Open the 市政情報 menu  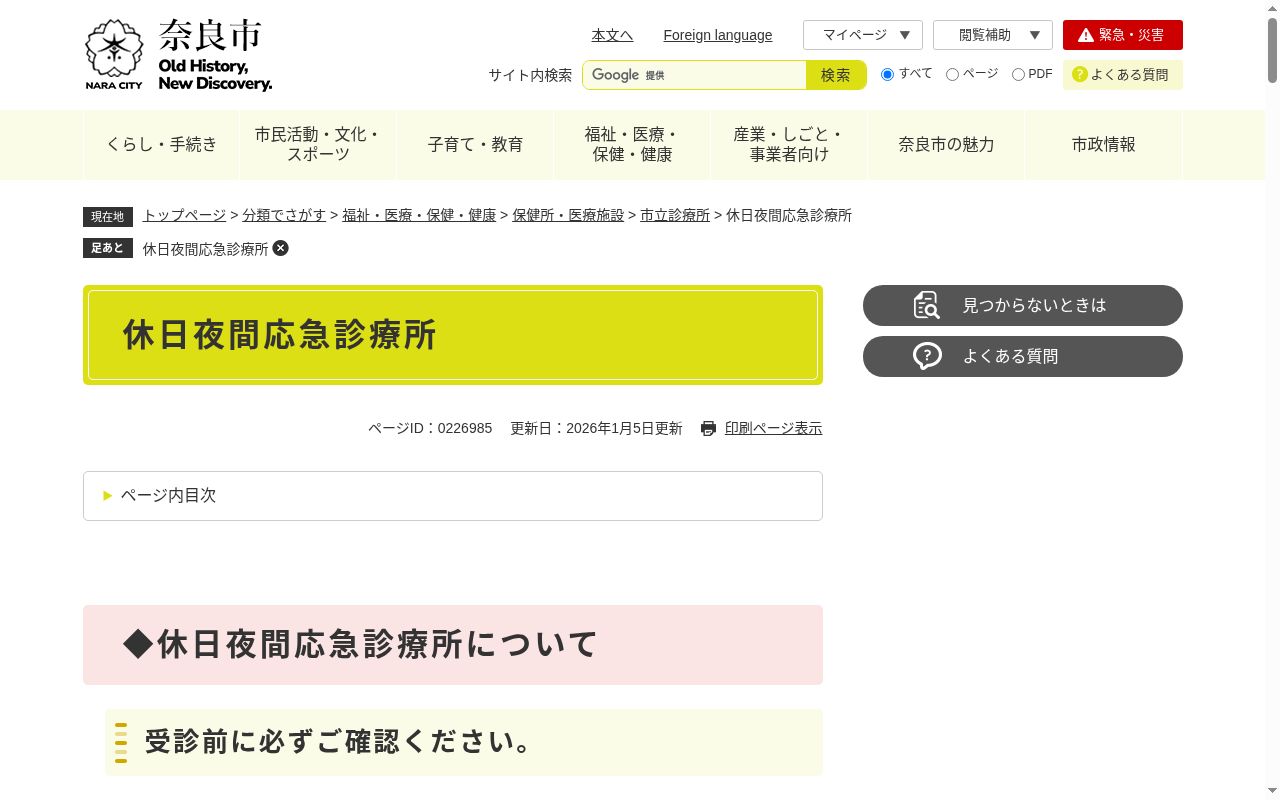pyautogui.click(x=1103, y=145)
